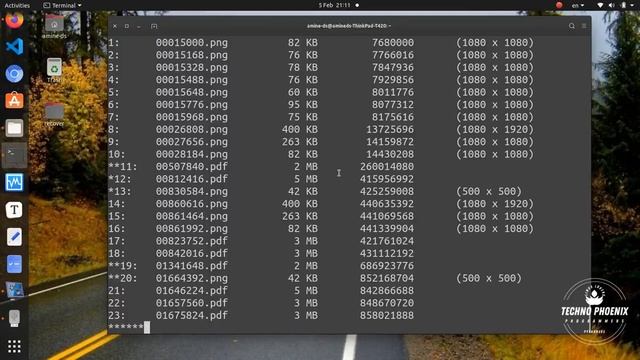Screen dimensions: 640x360
Task: Click the terminal search icon
Action: (571, 26)
